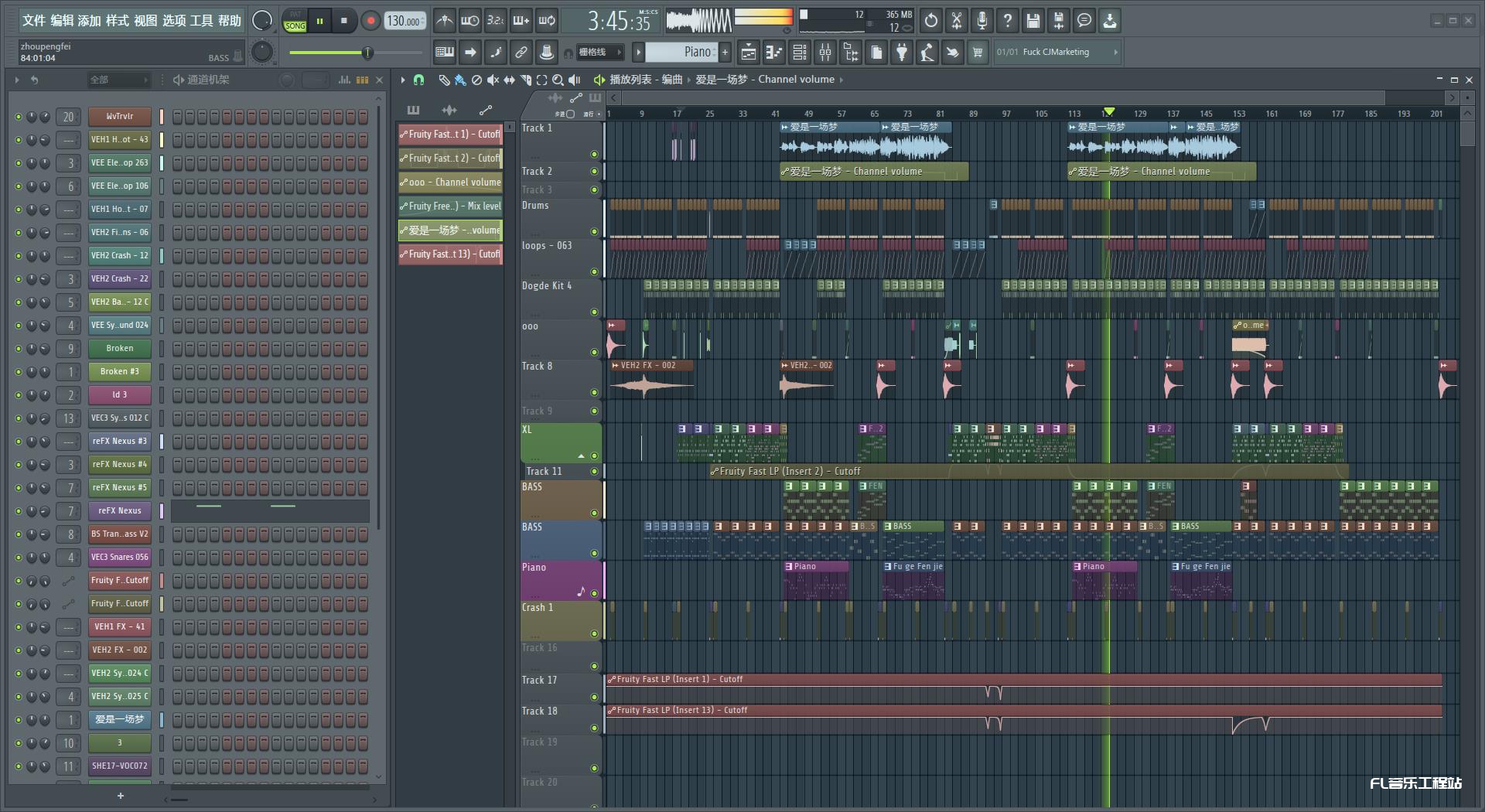Open the mixer window from toolbar
1485x812 pixels.
click(x=825, y=52)
